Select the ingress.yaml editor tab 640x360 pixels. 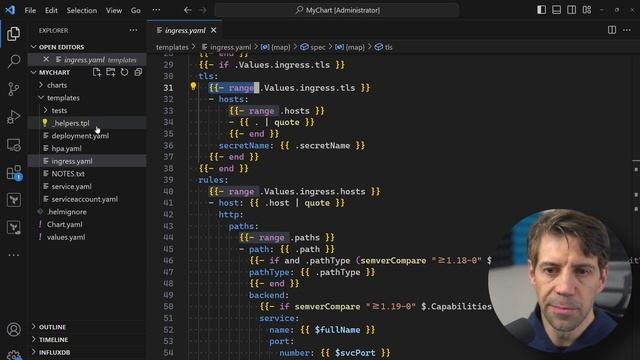(x=185, y=30)
